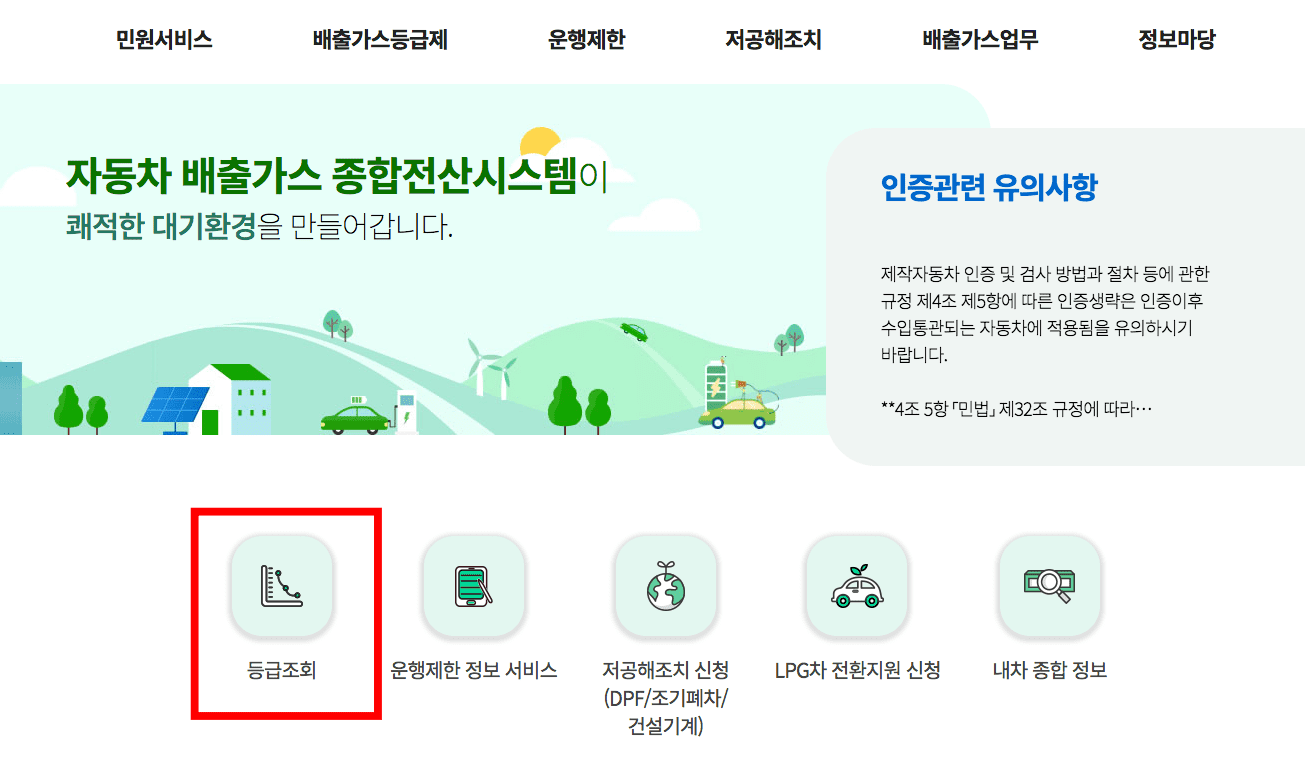Click the LPG차 전환지원 신청 label
Viewport: 1305px width, 781px height.
coord(858,670)
